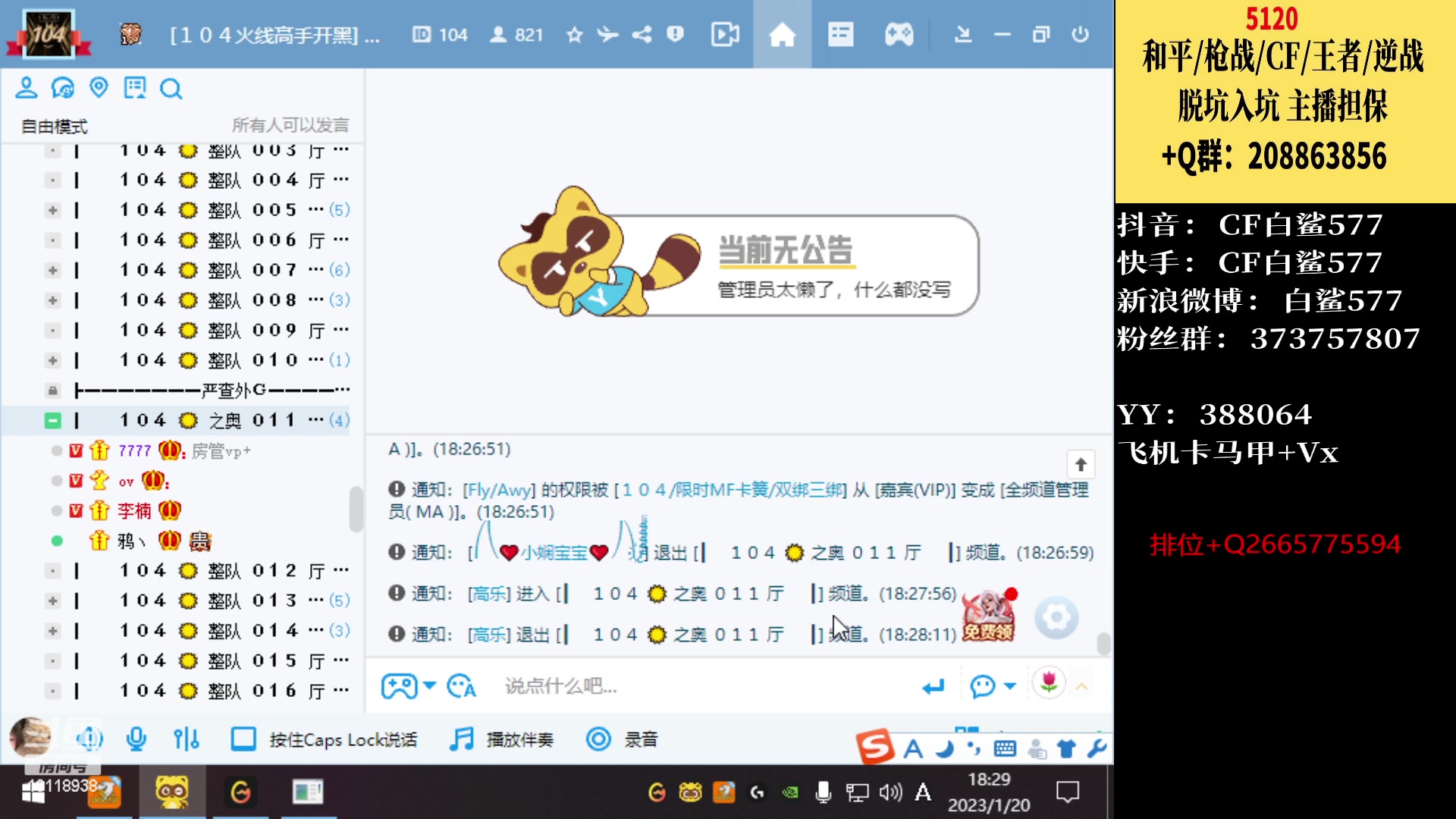The height and width of the screenshot is (819, 1456).
Task: Click the chat scrollbar thumb
Action: click(x=1104, y=644)
